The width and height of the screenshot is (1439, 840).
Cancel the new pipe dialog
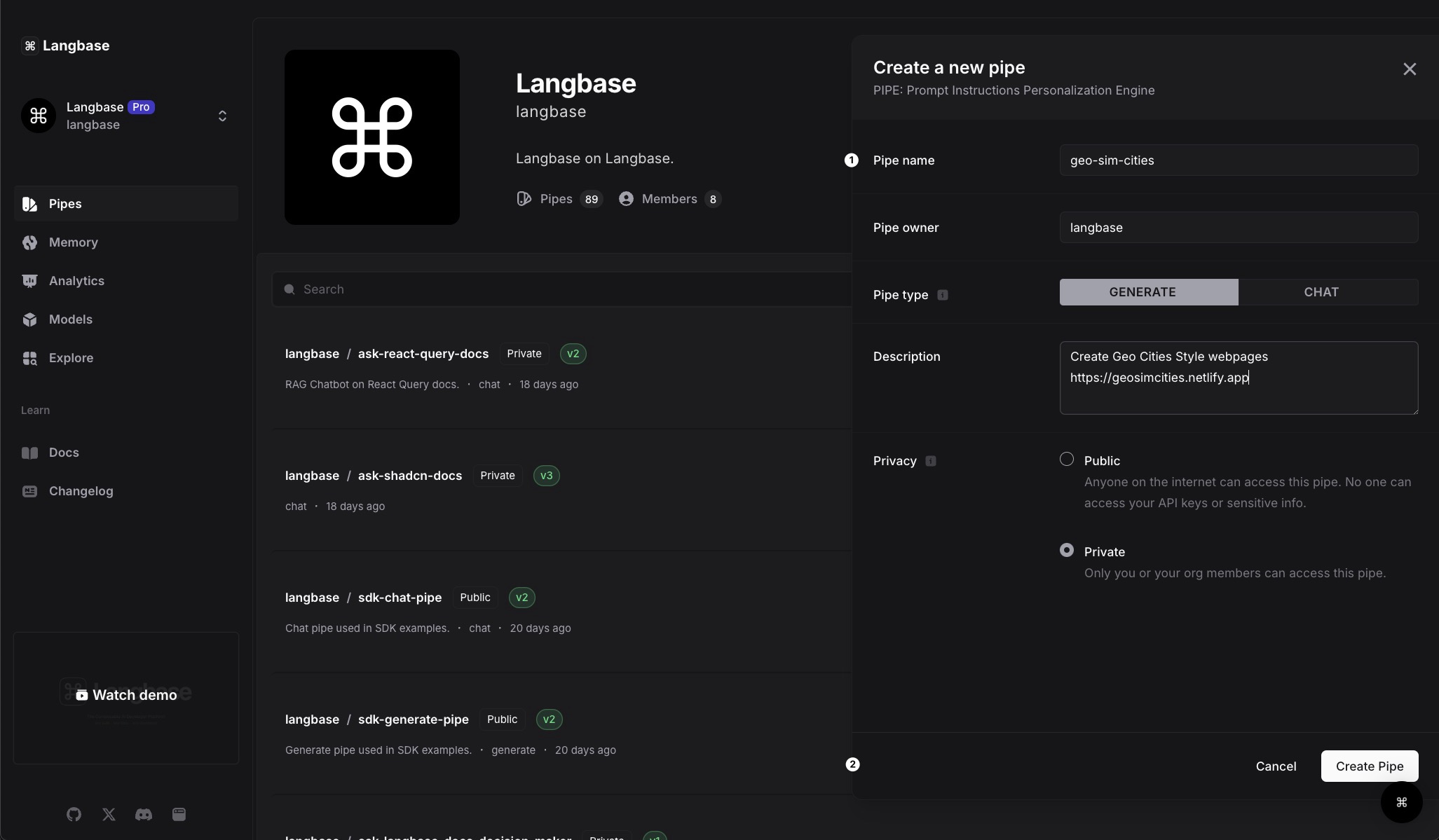[1275, 766]
